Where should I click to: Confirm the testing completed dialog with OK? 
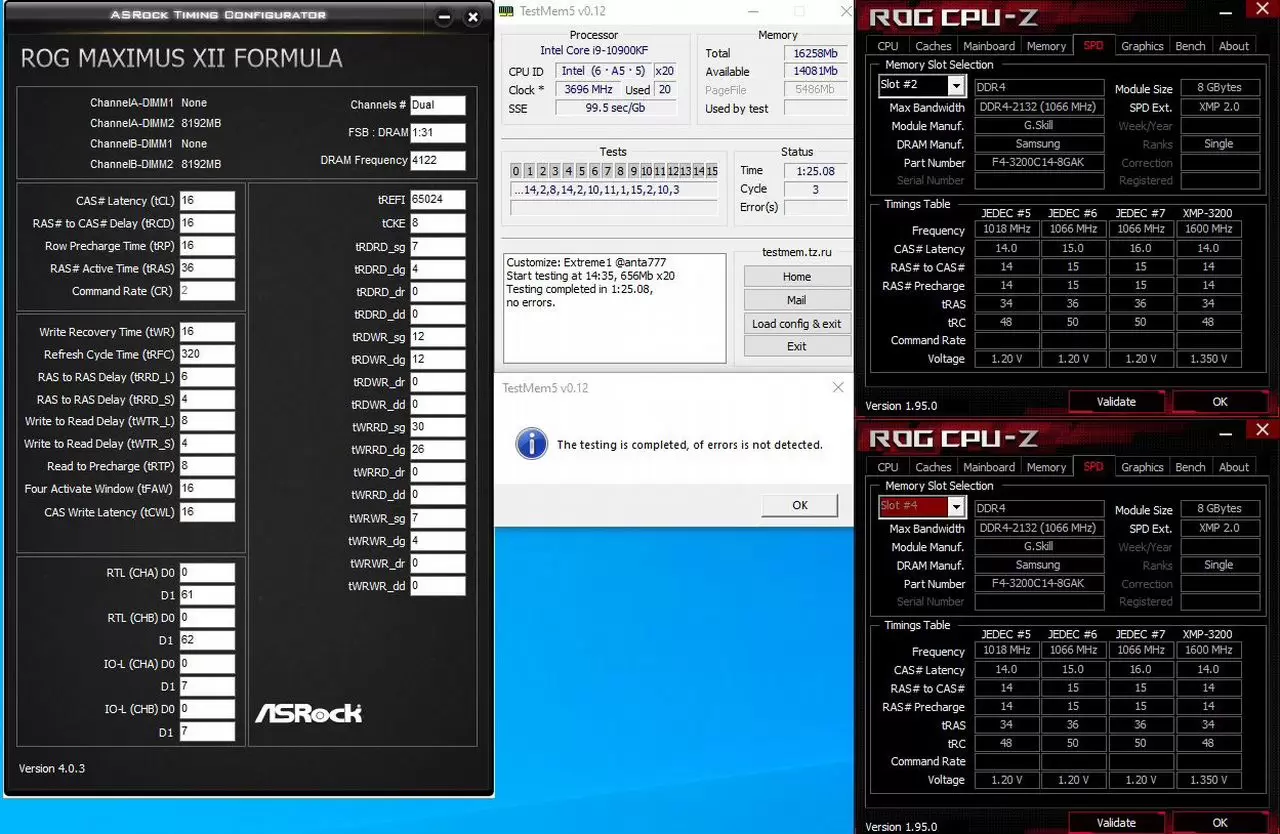(x=800, y=505)
